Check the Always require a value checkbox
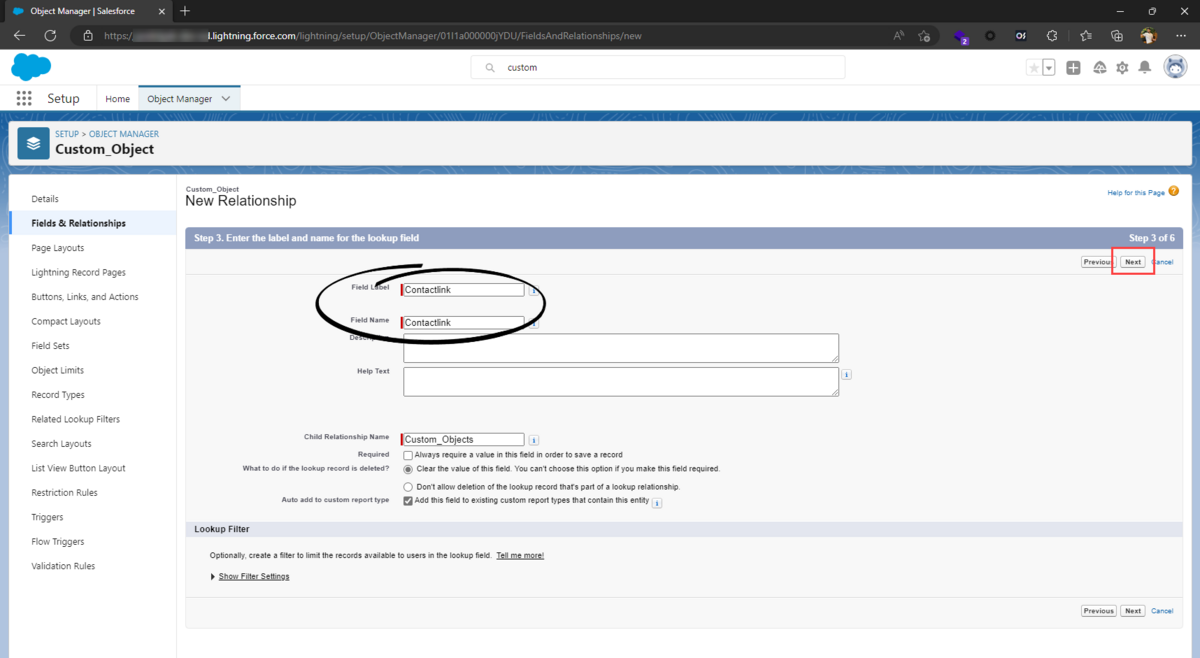The width and height of the screenshot is (1200, 658). click(408, 455)
